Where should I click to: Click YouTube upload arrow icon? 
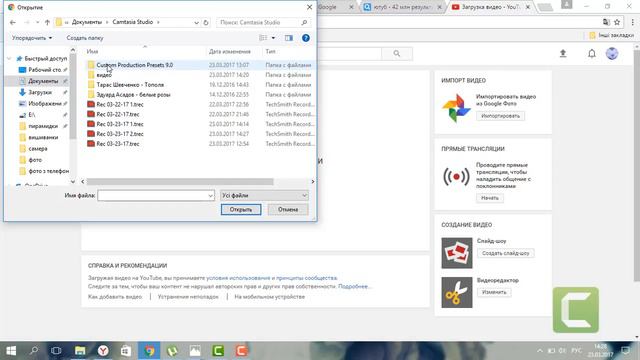pos(563,53)
